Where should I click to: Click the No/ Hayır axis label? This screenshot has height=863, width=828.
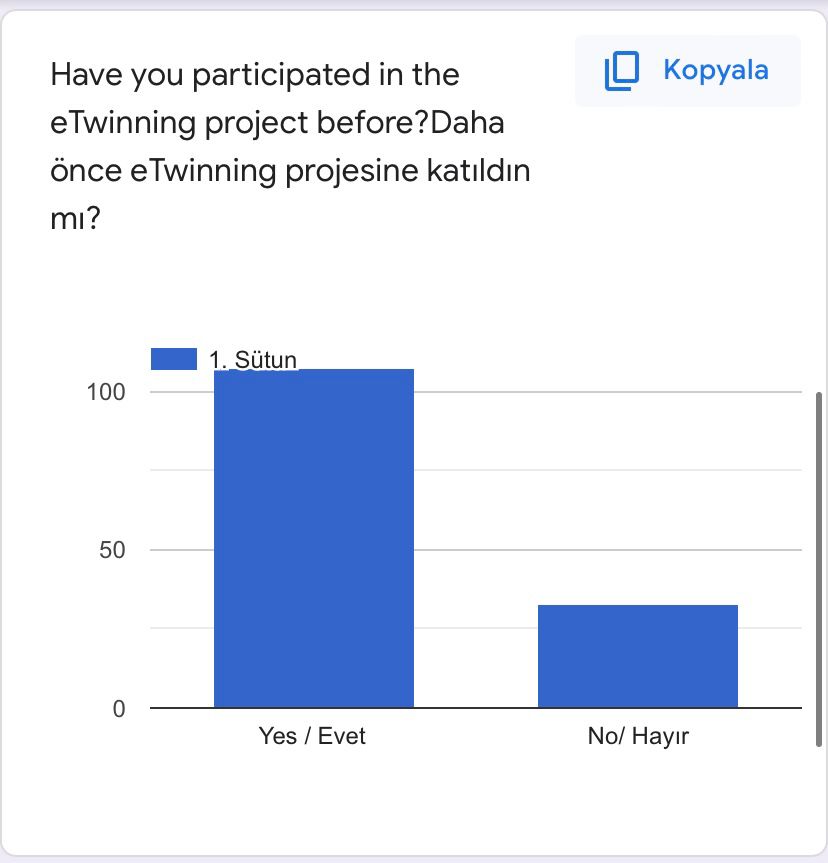(637, 735)
